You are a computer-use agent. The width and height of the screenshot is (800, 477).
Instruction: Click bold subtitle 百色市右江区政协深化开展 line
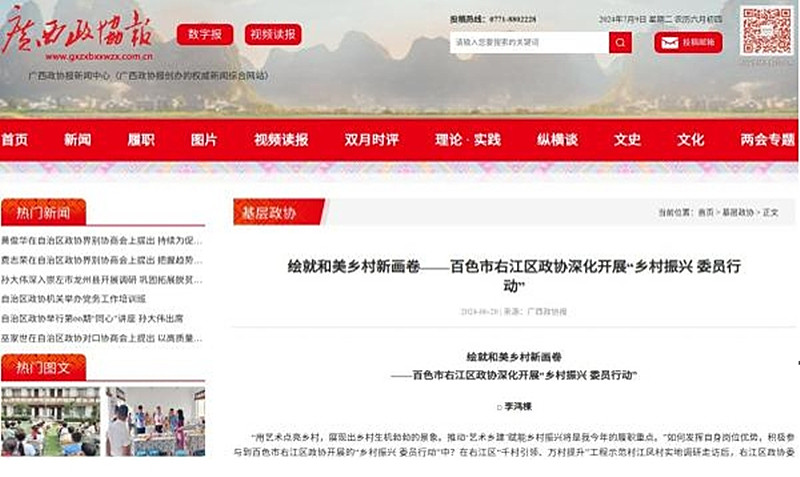514,375
